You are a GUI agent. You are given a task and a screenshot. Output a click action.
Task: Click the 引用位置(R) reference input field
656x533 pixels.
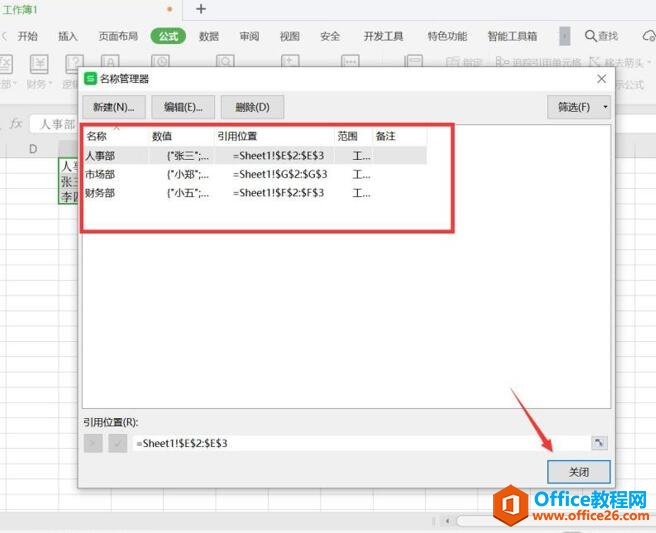coord(361,443)
